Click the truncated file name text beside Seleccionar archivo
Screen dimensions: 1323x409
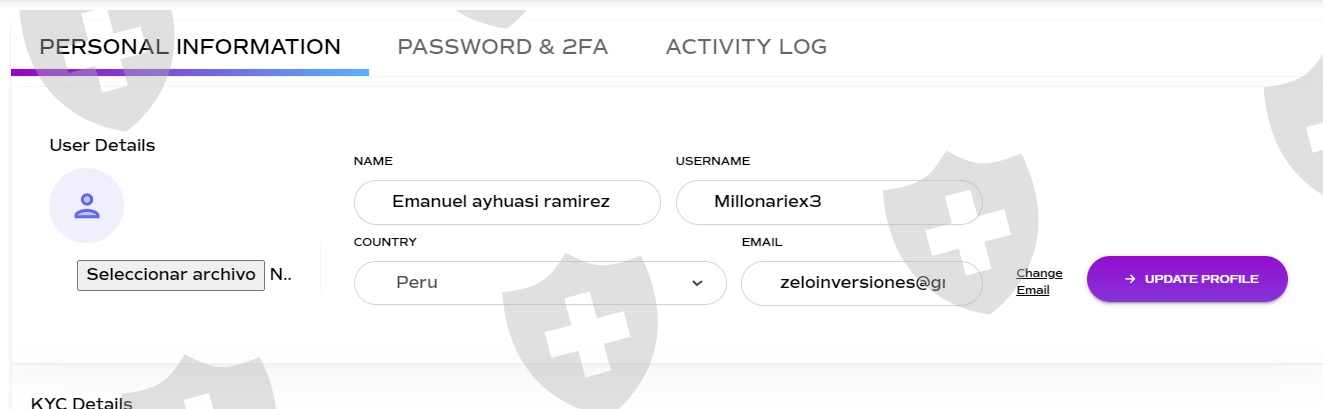(x=281, y=274)
